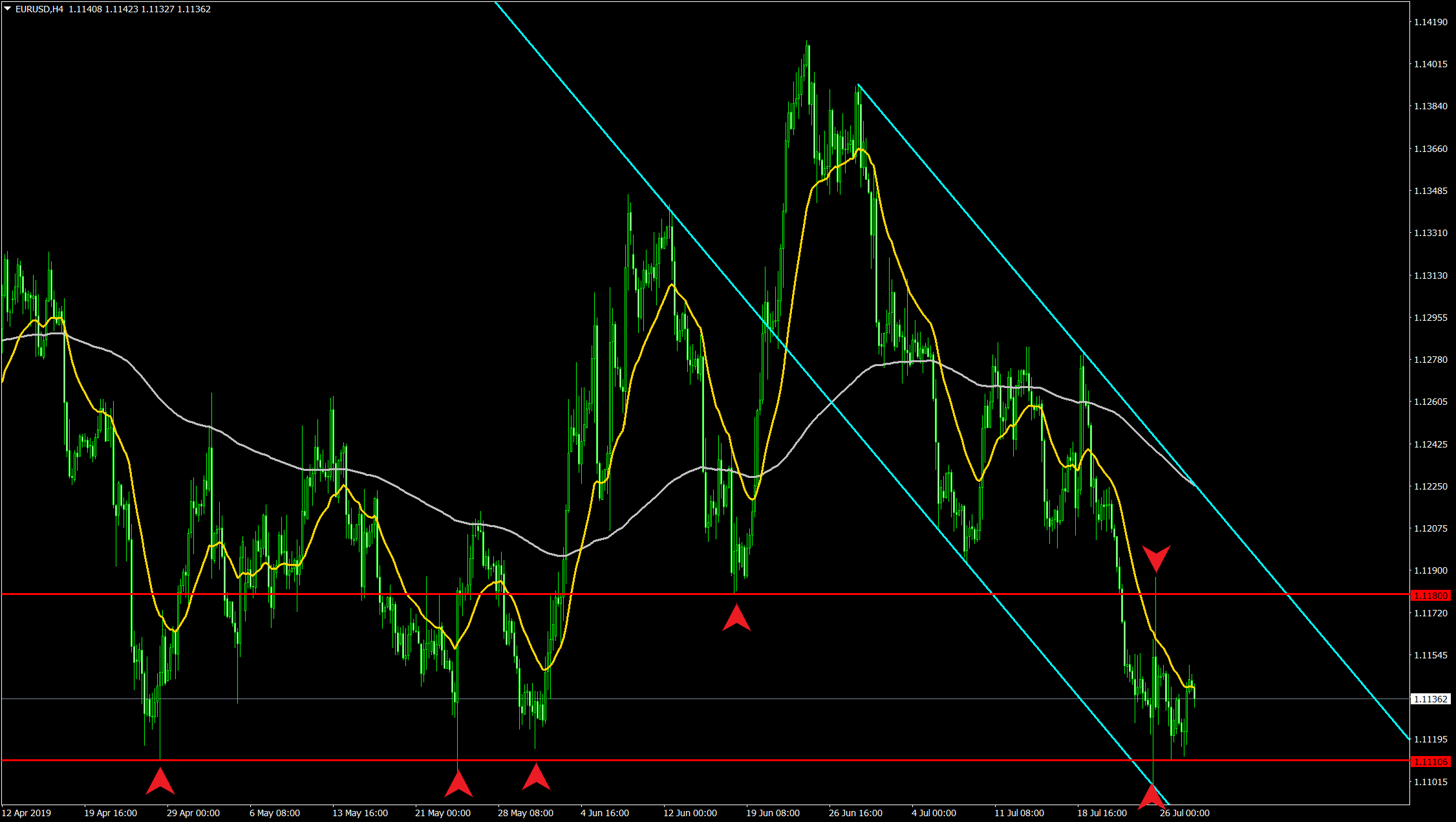Click the 12 Jun 00:00 time label
Screen dimensions: 1456x822
pyautogui.click(x=690, y=813)
